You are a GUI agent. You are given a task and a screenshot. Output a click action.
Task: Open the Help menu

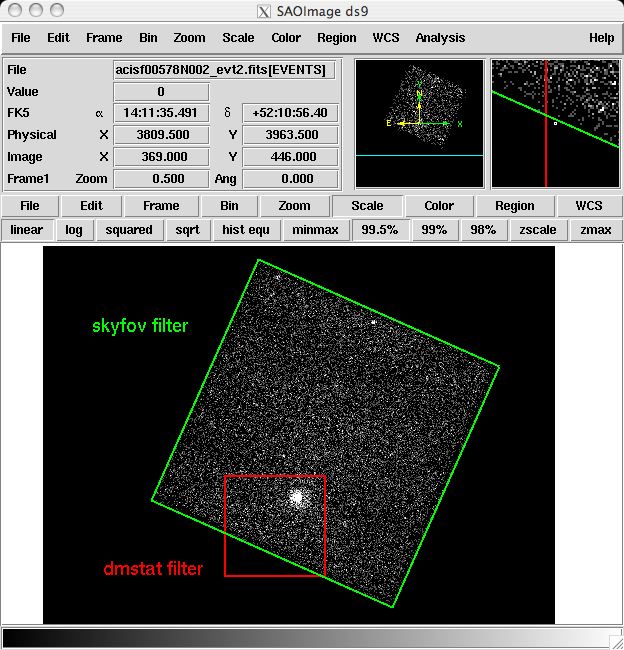pyautogui.click(x=601, y=38)
